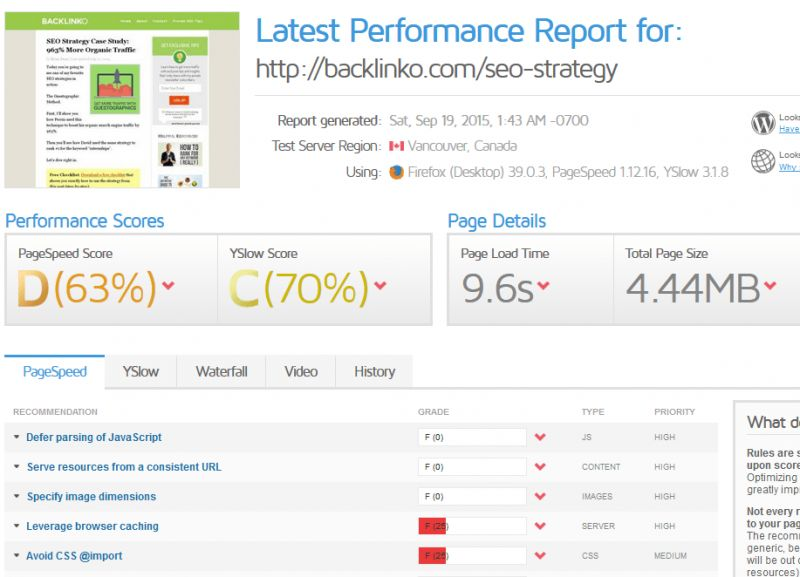
Task: Expand Avoid CSS @import triangle
Action: 16,556
